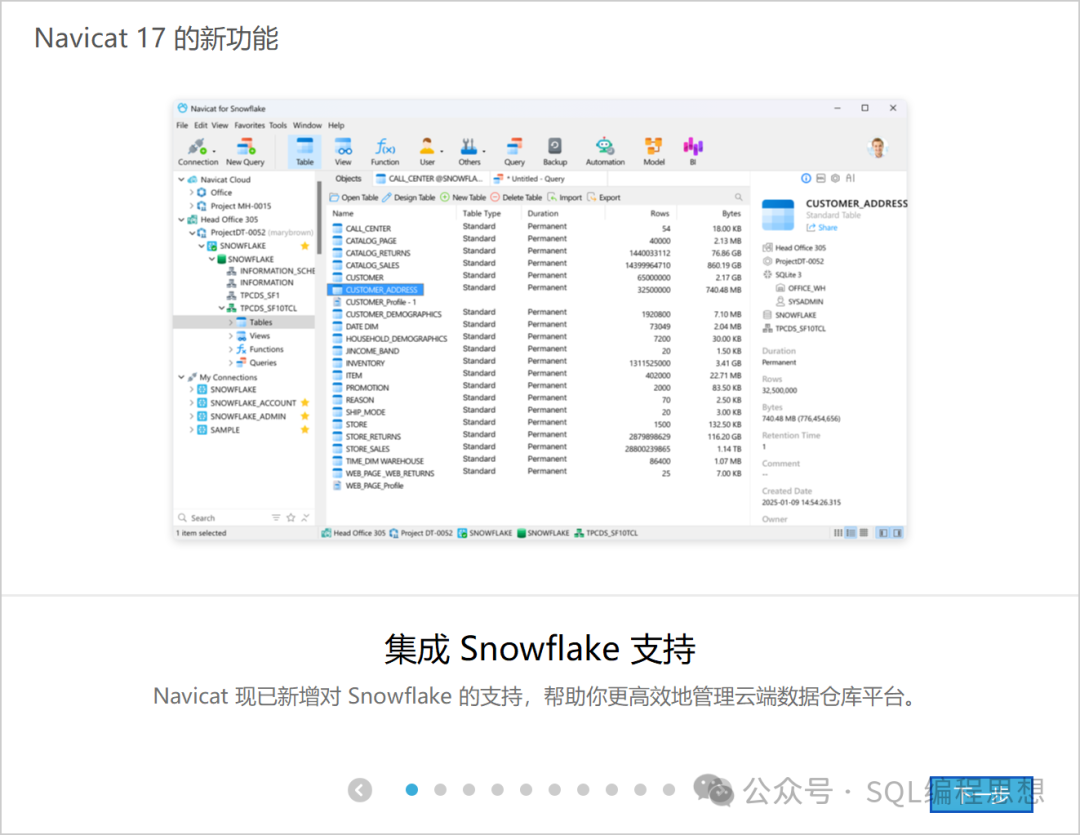Click the New Table button
The width and height of the screenshot is (1080, 835).
click(463, 197)
